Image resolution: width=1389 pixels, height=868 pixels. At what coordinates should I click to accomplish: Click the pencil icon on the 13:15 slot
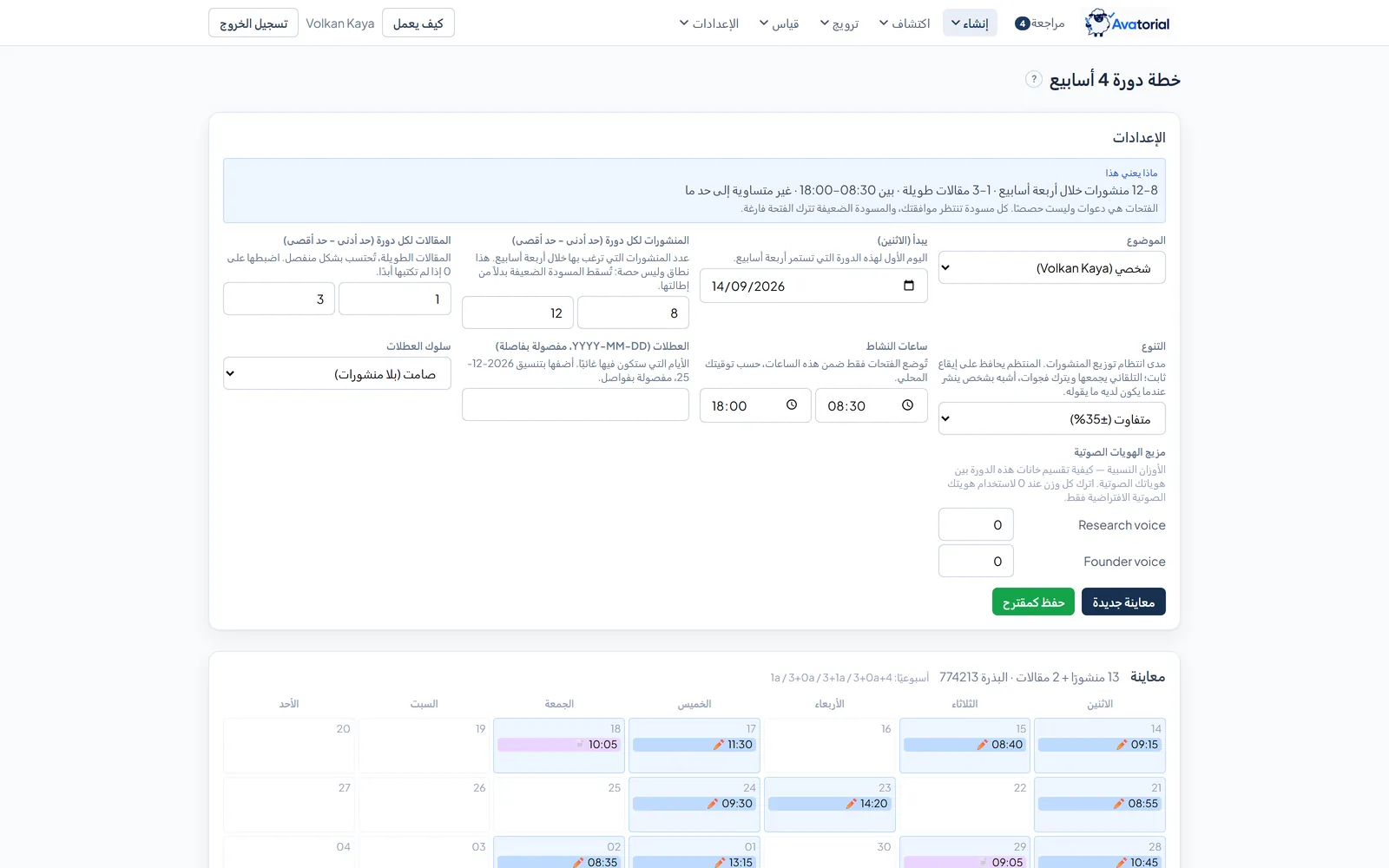coord(720,862)
